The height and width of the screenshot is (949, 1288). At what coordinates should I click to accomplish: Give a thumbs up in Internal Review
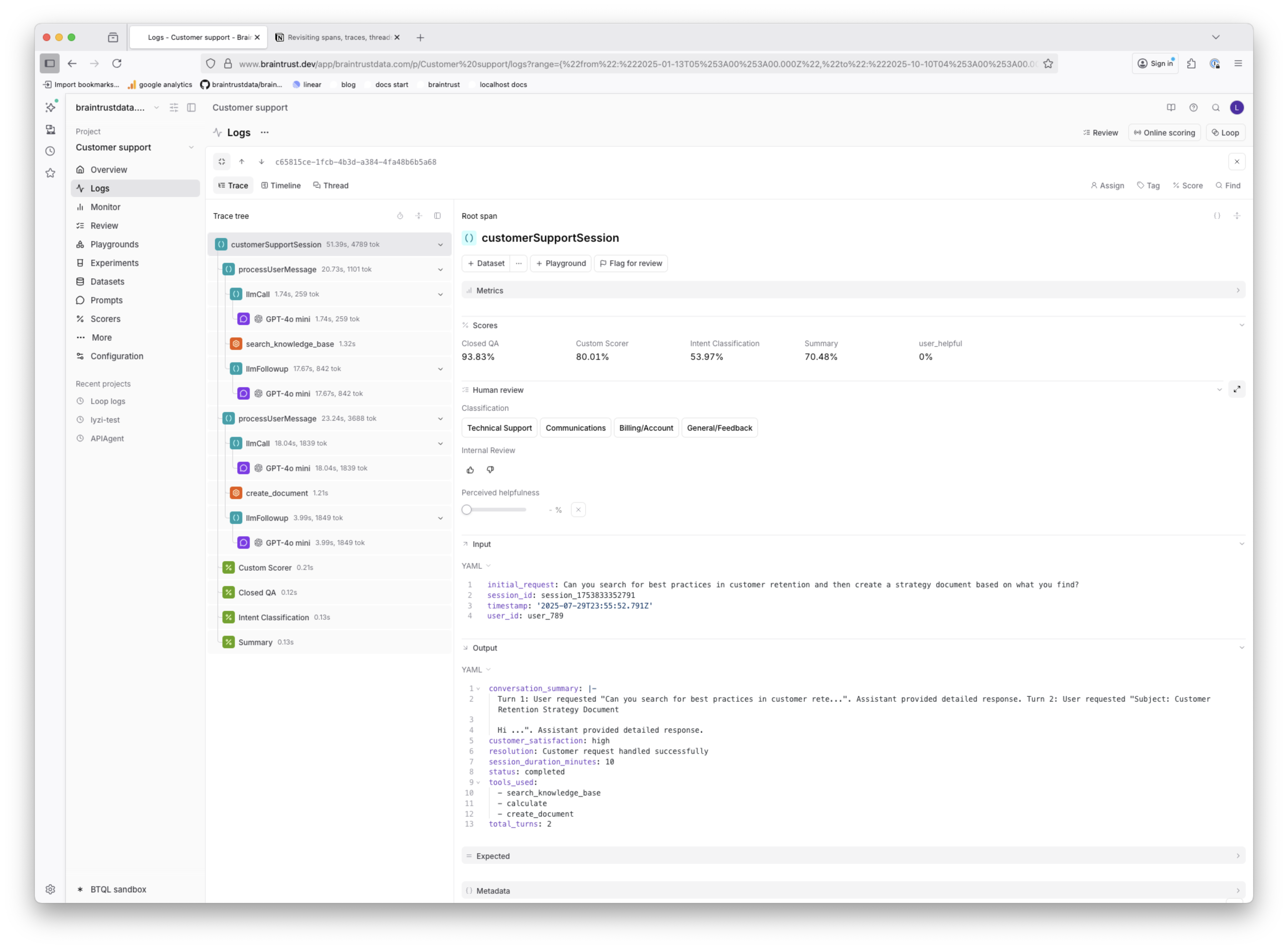click(x=470, y=470)
